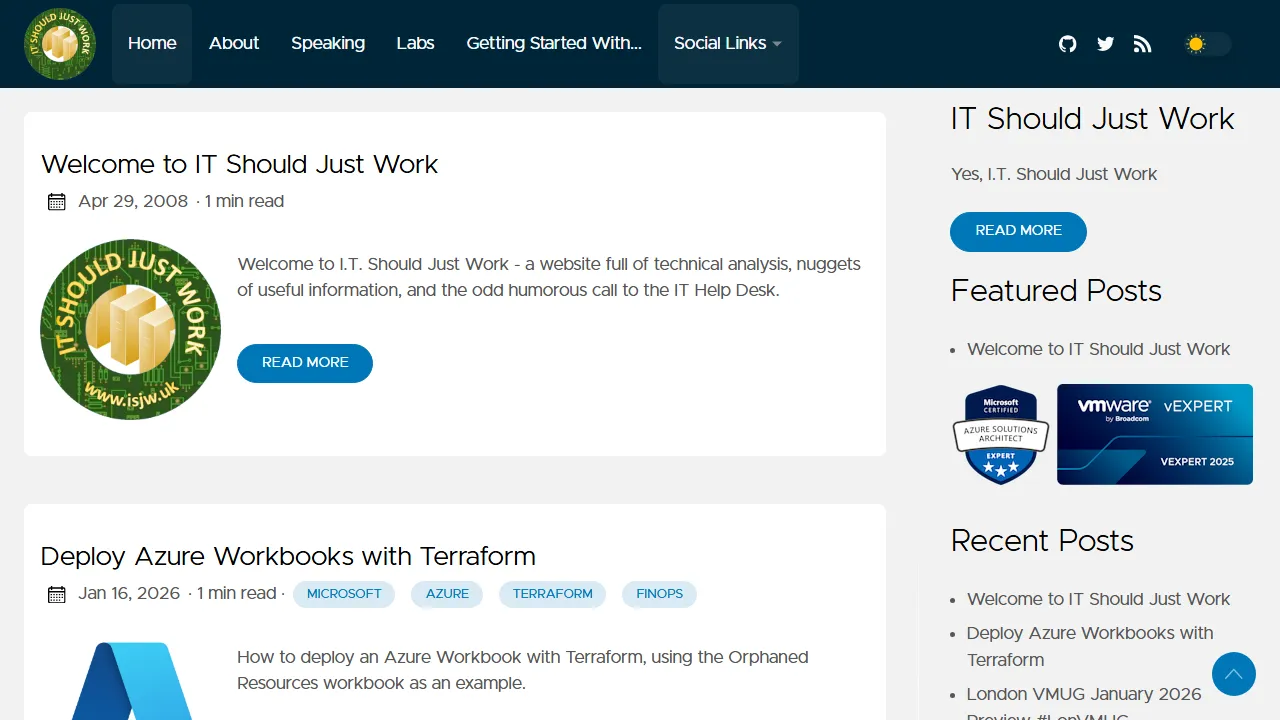Open the Labs menu item
The image size is (1280, 720).
415,44
